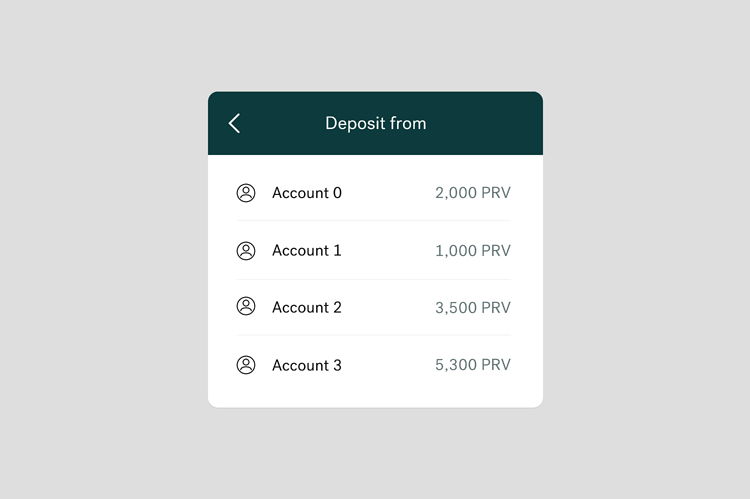
Task: Select the Account 1 label
Action: coord(307,251)
